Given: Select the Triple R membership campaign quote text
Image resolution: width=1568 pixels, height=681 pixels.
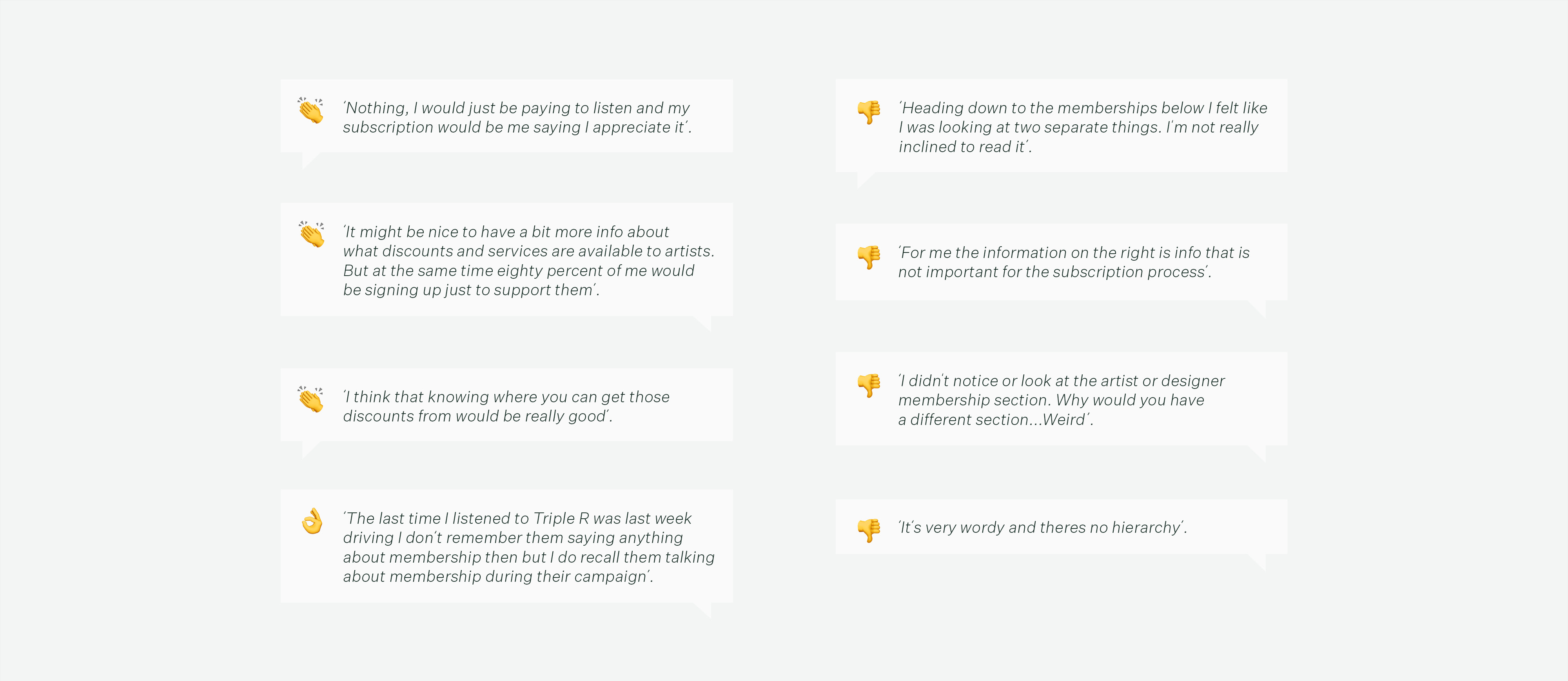Looking at the screenshot, I should [528, 547].
